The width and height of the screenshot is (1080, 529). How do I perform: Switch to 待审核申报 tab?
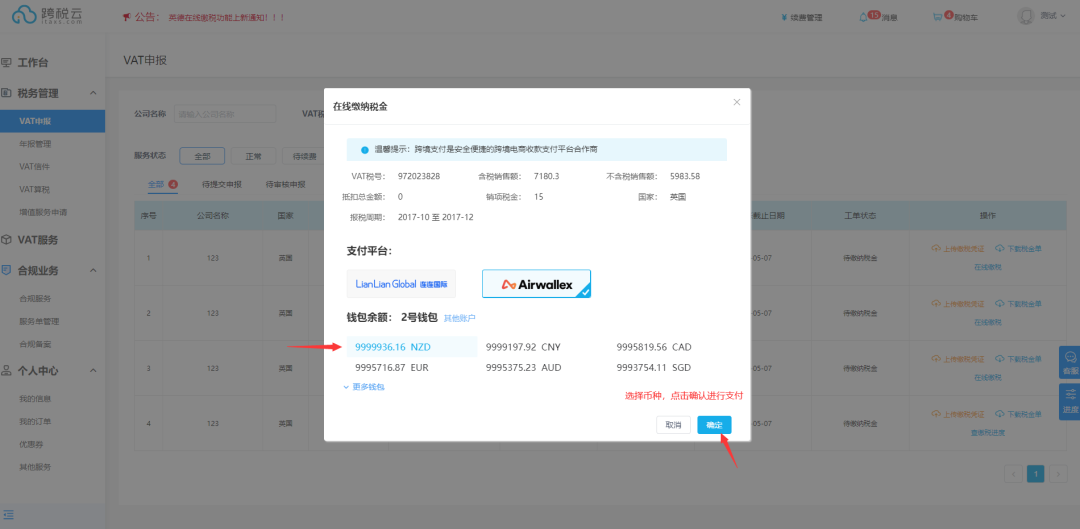(286, 185)
